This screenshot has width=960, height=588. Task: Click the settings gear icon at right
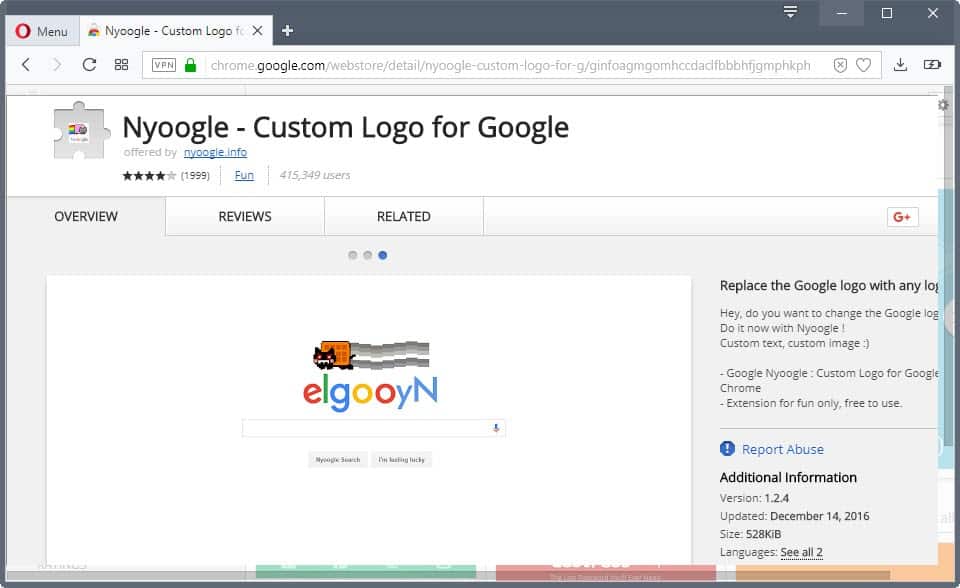[943, 105]
